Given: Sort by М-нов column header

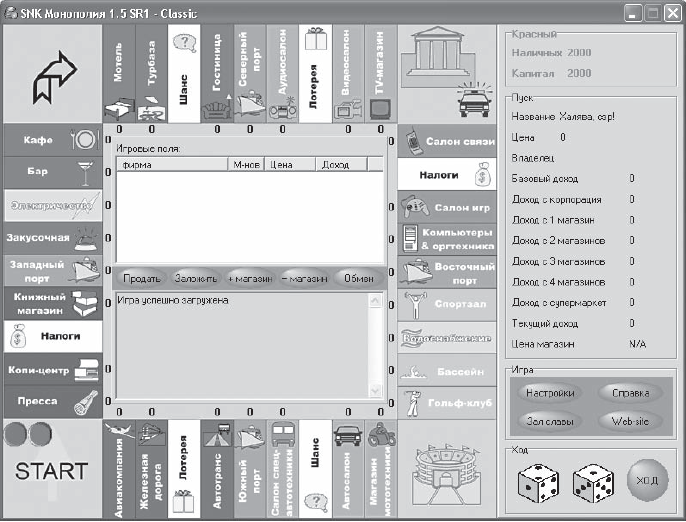Looking at the screenshot, I should click(x=246, y=165).
